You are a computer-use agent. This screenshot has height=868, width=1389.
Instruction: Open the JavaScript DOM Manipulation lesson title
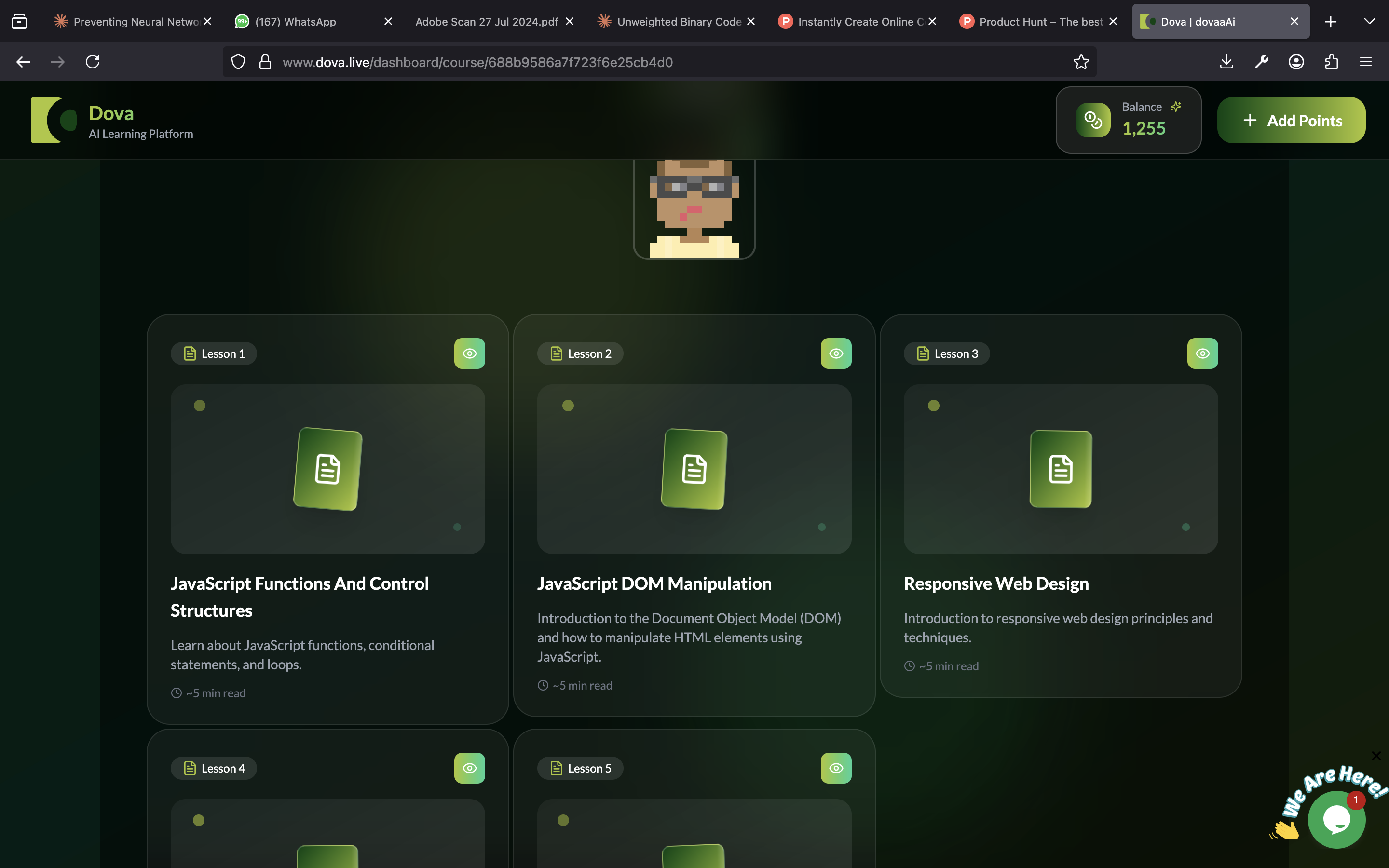tap(654, 584)
